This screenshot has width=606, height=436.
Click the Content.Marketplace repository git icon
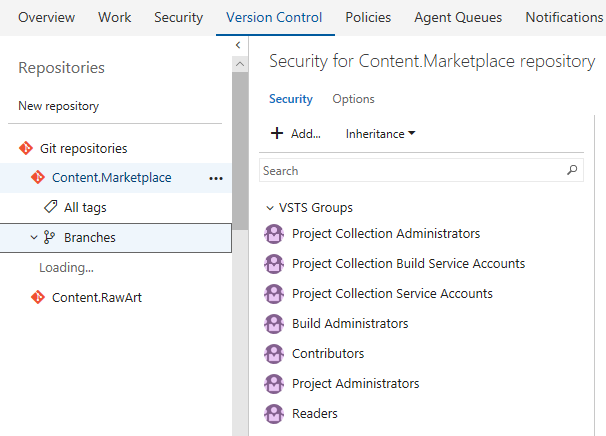pos(38,177)
